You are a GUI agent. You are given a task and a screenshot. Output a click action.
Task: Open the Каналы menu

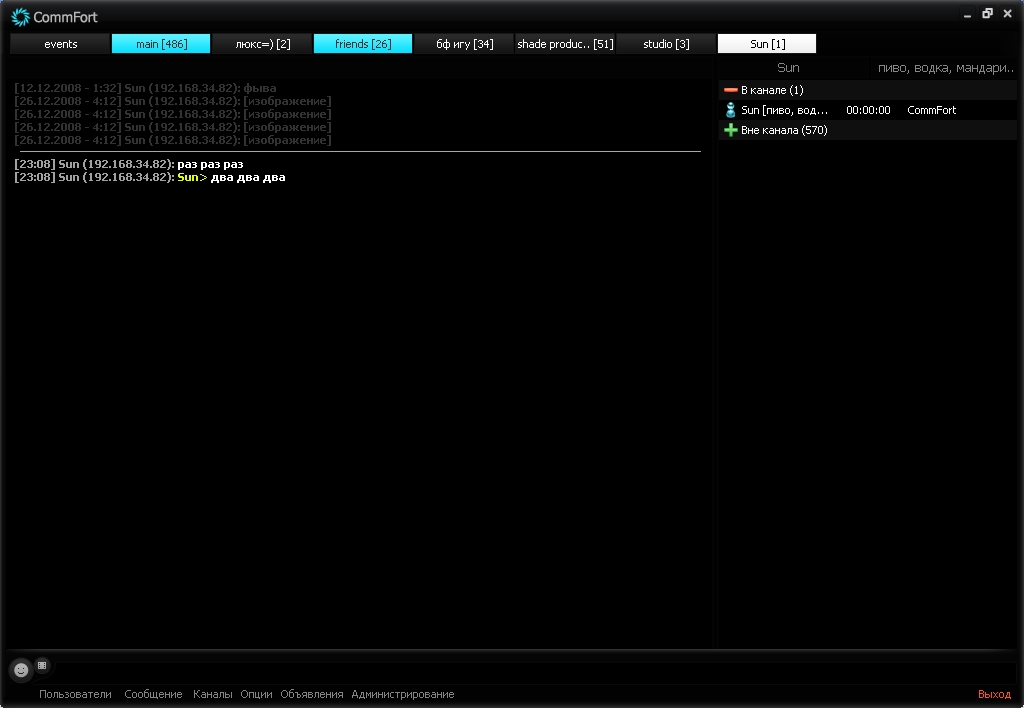tap(212, 694)
